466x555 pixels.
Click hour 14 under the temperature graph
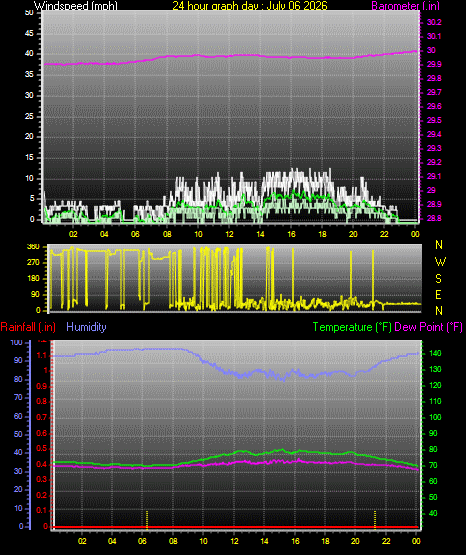click(264, 541)
